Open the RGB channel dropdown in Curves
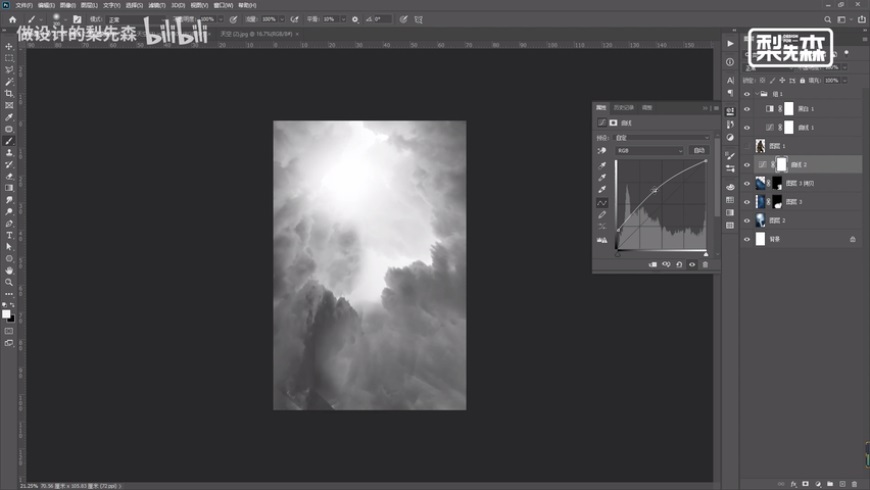 point(650,150)
